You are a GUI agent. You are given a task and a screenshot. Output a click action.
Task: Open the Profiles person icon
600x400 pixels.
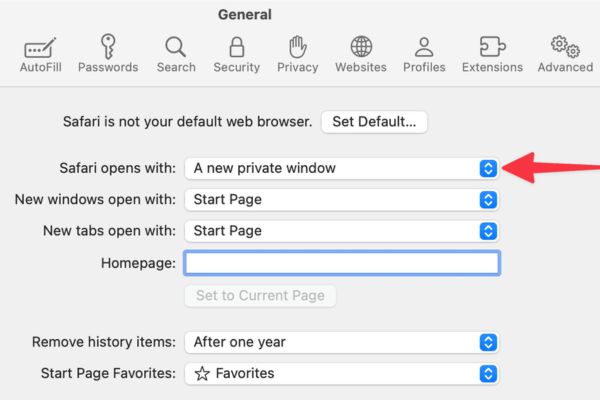(424, 46)
